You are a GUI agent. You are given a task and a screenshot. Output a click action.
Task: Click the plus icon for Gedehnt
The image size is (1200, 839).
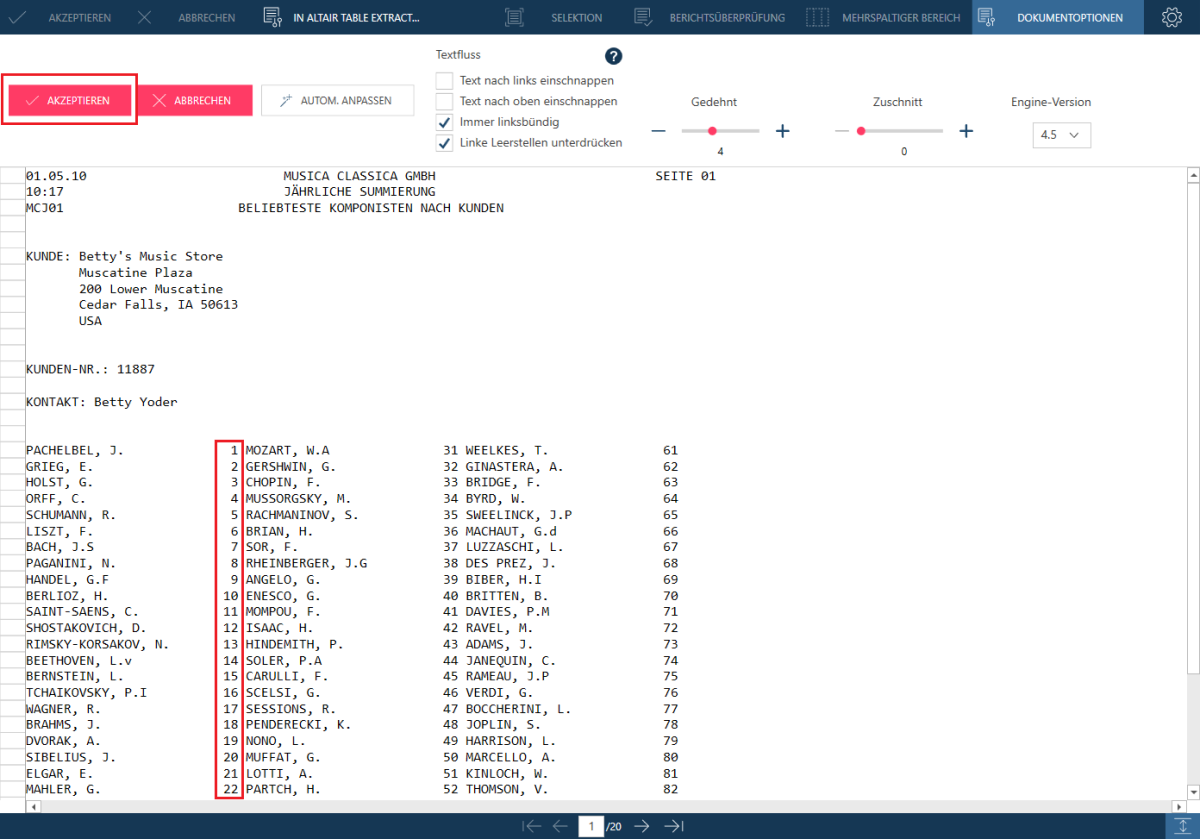(x=783, y=131)
